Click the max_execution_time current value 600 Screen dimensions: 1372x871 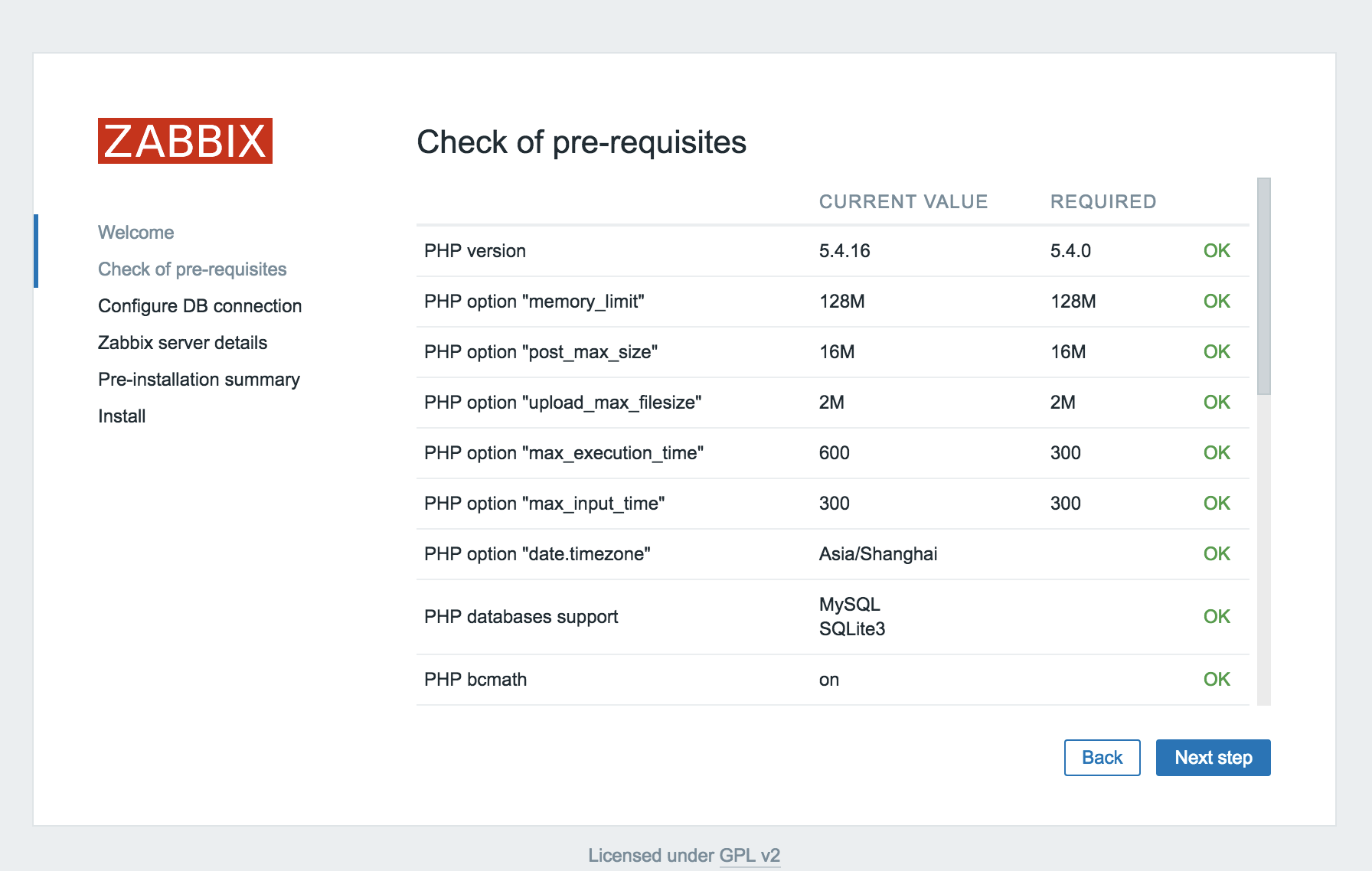[835, 453]
